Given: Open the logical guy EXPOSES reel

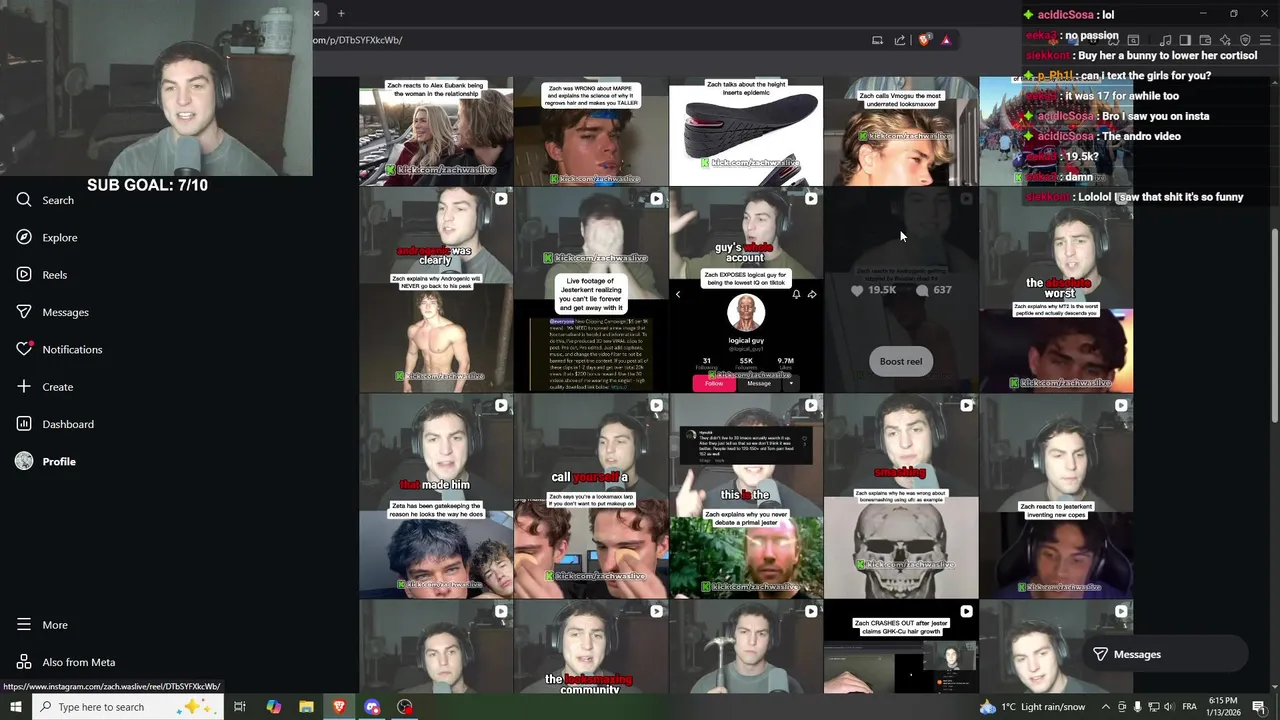Looking at the screenshot, I should click(746, 290).
